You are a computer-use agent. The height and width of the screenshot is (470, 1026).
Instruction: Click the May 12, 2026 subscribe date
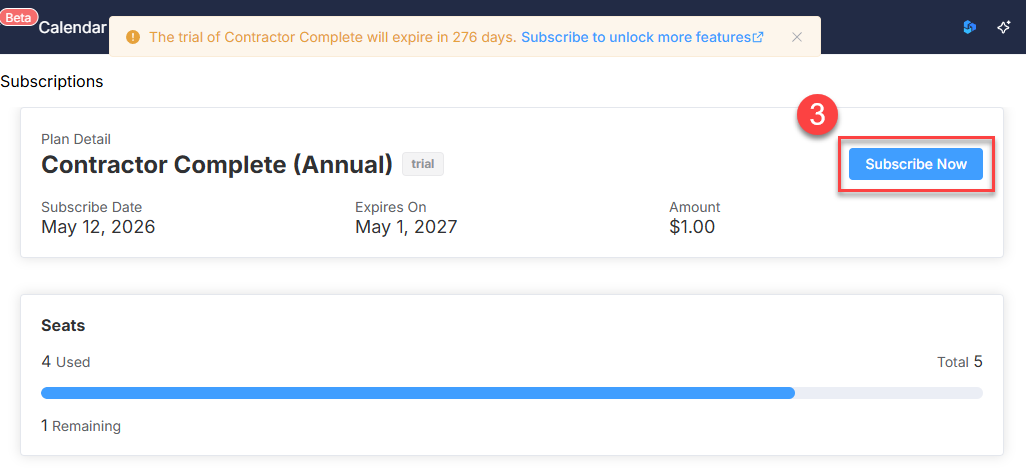[x=98, y=227]
